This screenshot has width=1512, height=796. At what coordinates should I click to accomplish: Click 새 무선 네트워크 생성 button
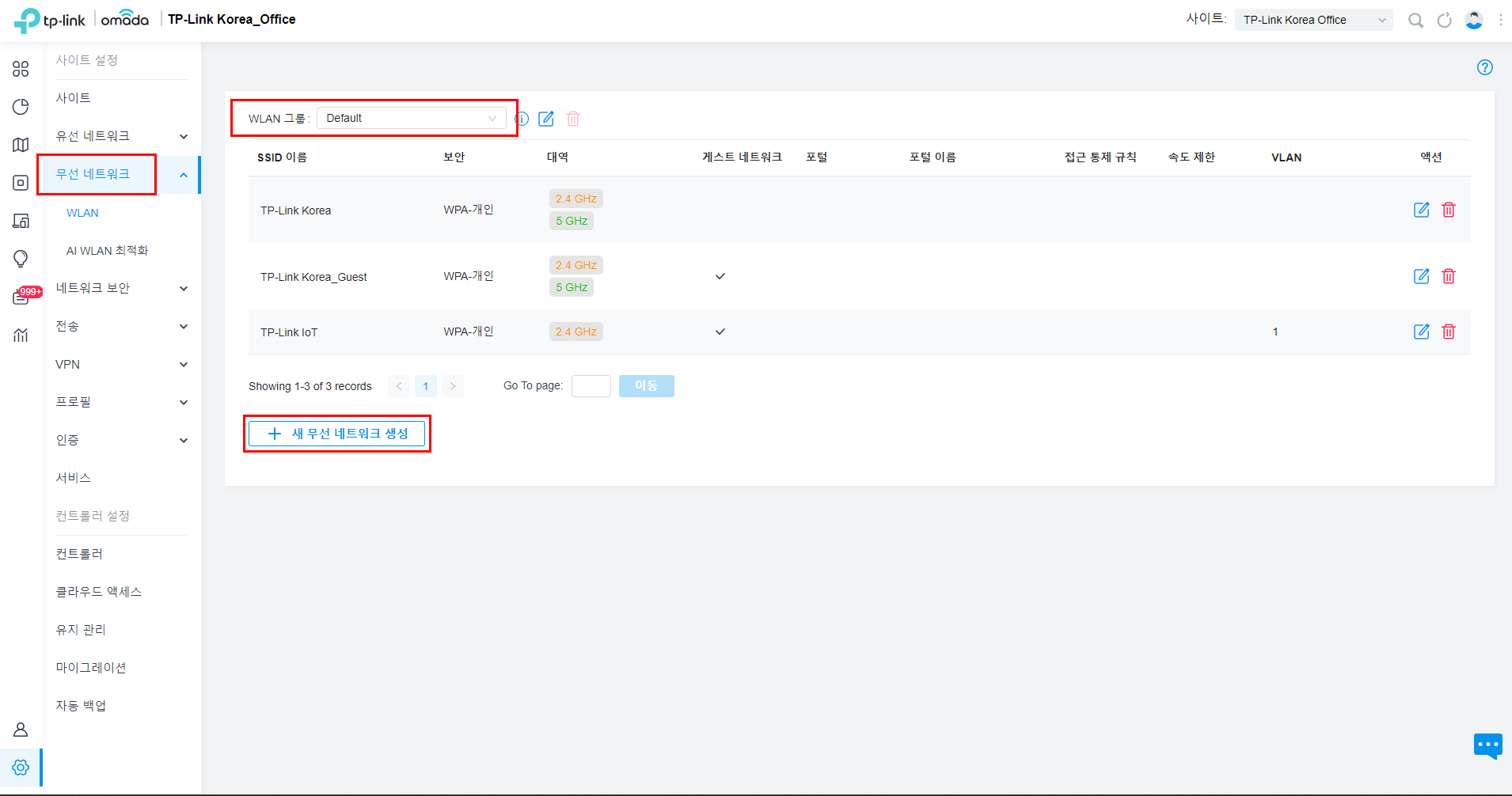pyautogui.click(x=337, y=434)
